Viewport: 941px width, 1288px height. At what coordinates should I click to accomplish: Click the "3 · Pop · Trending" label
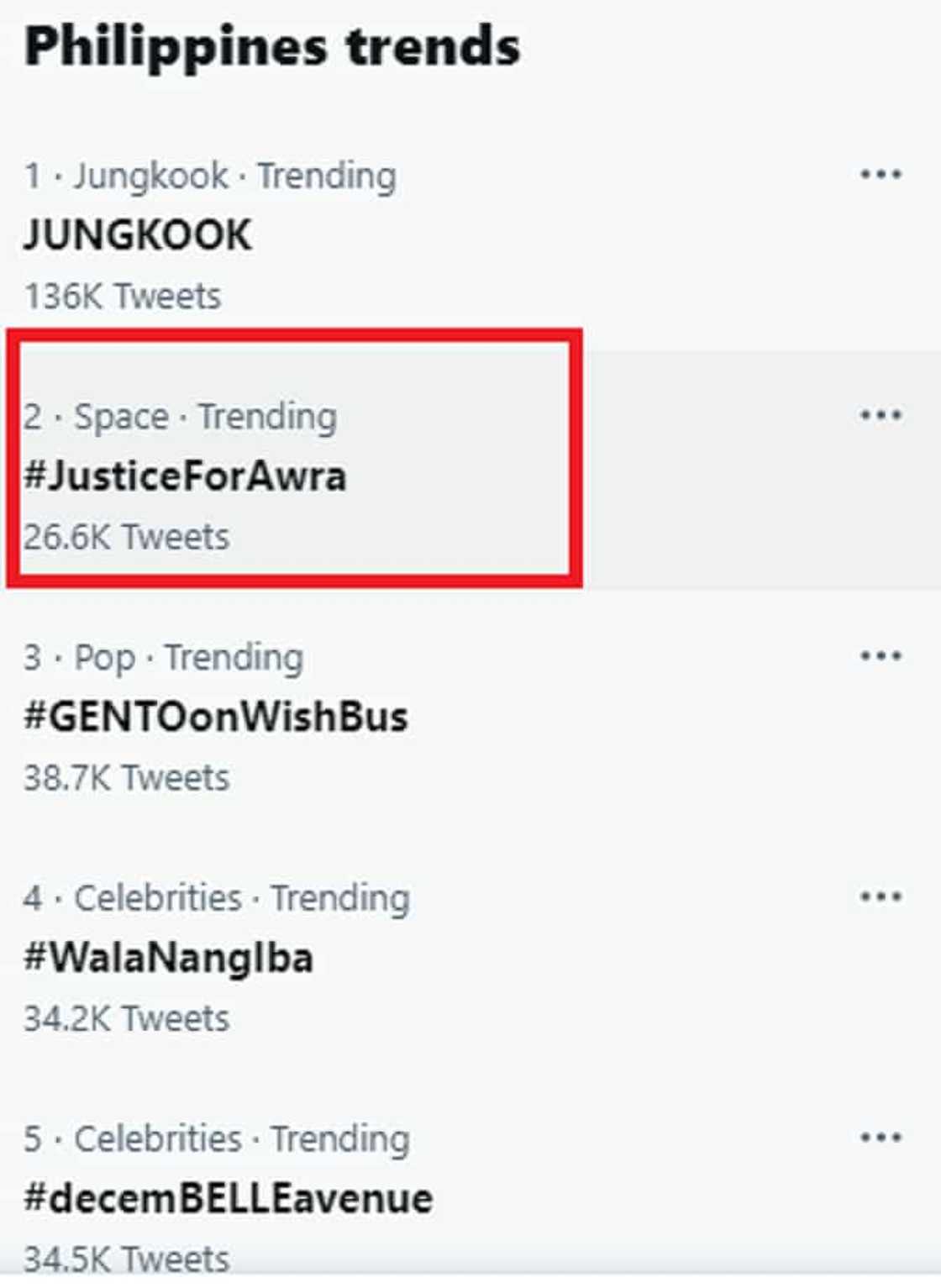(x=164, y=658)
